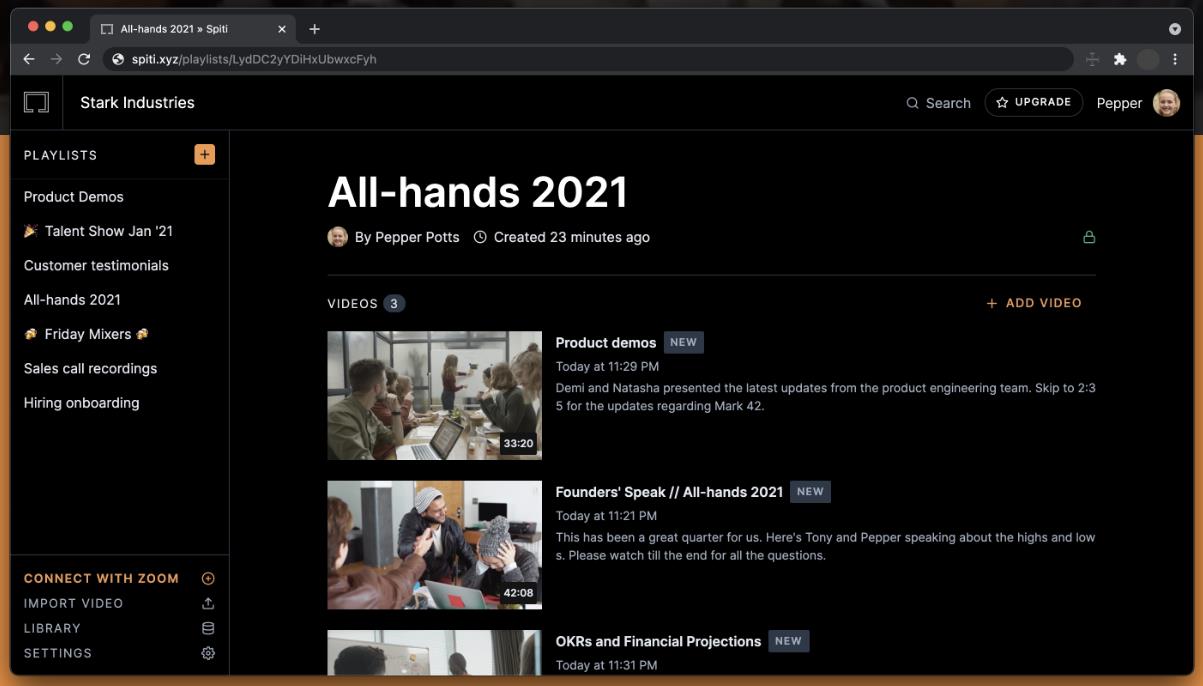Click the browser address bar
This screenshot has height=686, width=1203.
click(x=588, y=59)
